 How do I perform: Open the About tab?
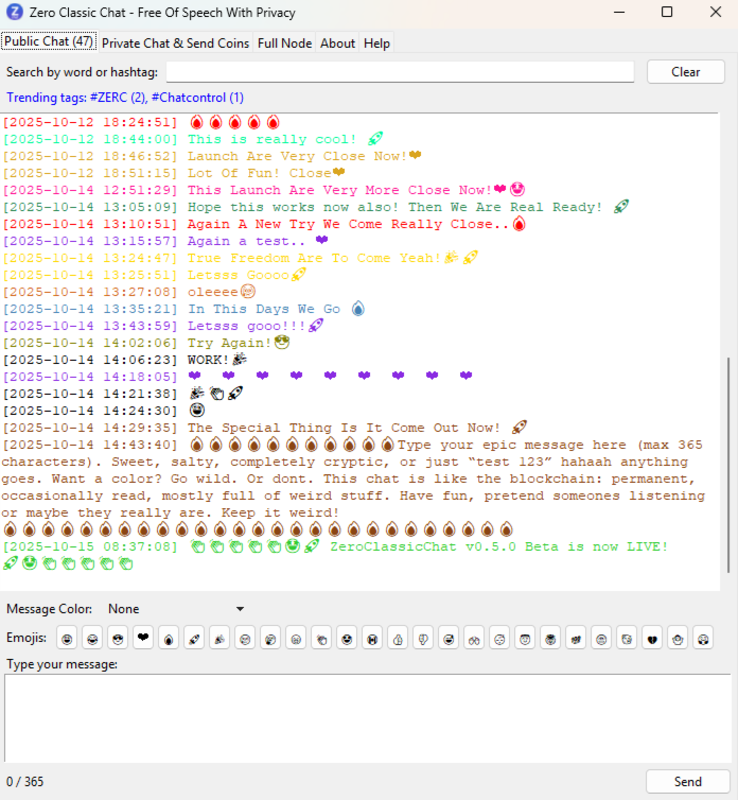click(337, 43)
